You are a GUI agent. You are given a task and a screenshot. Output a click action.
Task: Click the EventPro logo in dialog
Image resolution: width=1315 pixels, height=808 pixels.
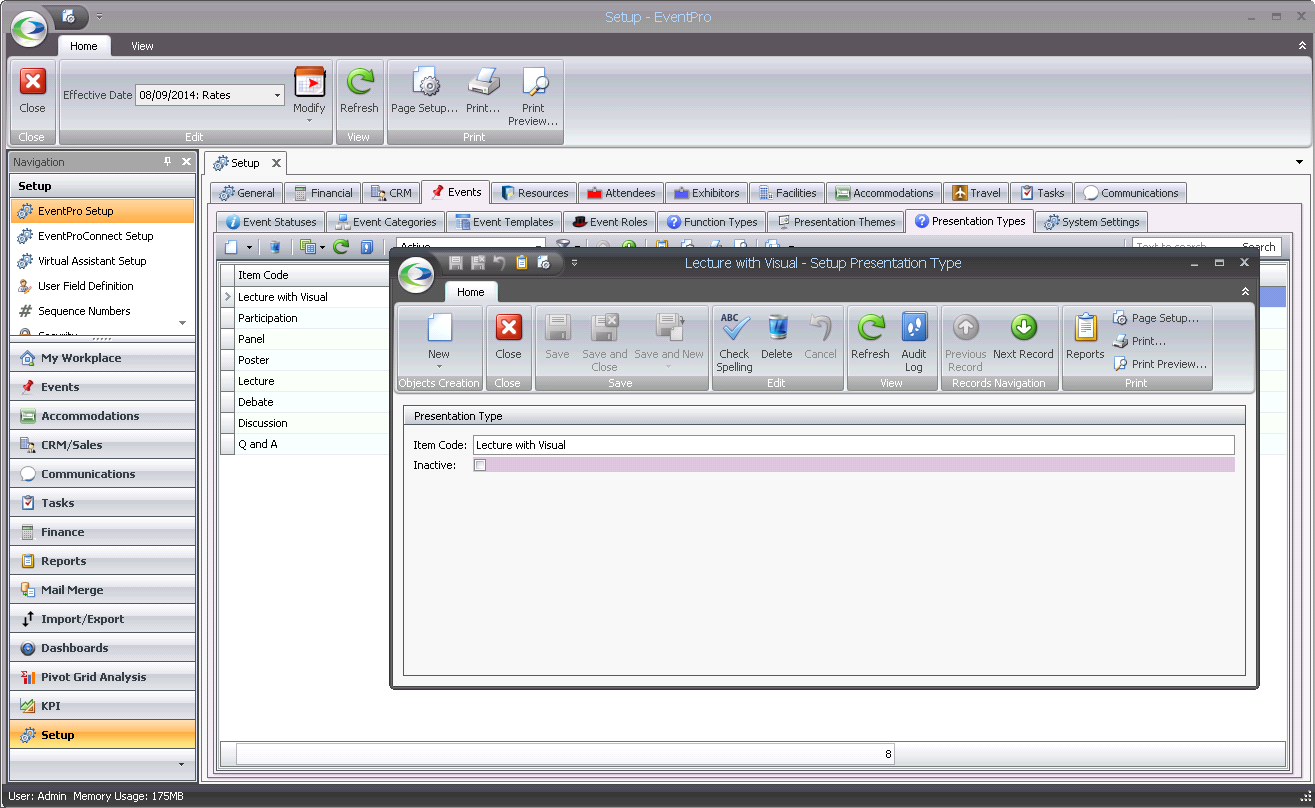coord(416,274)
